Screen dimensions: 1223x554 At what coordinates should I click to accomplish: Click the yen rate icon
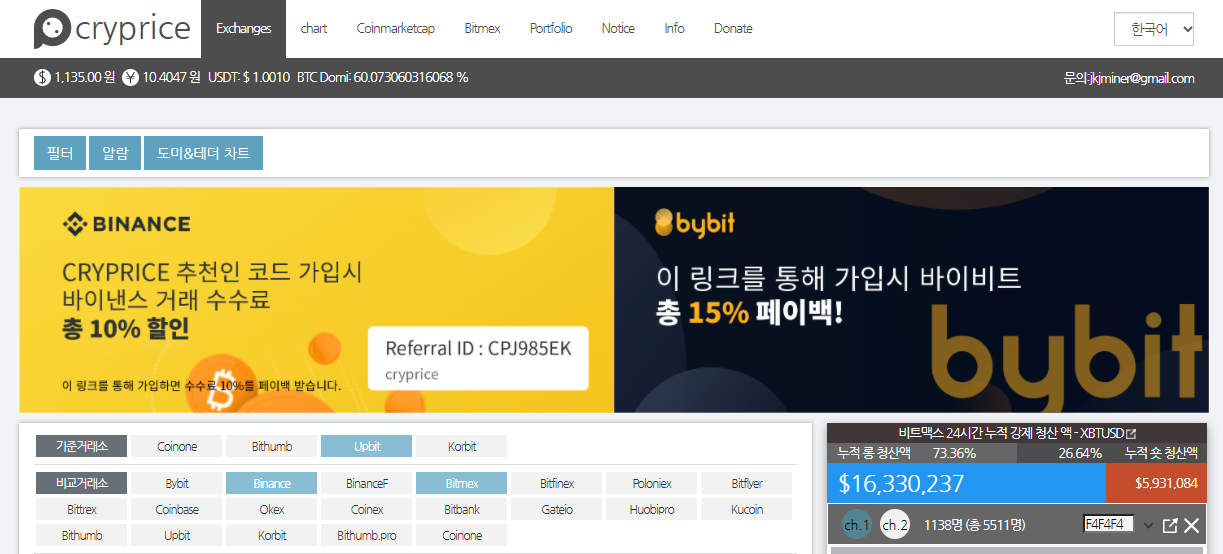[130, 77]
